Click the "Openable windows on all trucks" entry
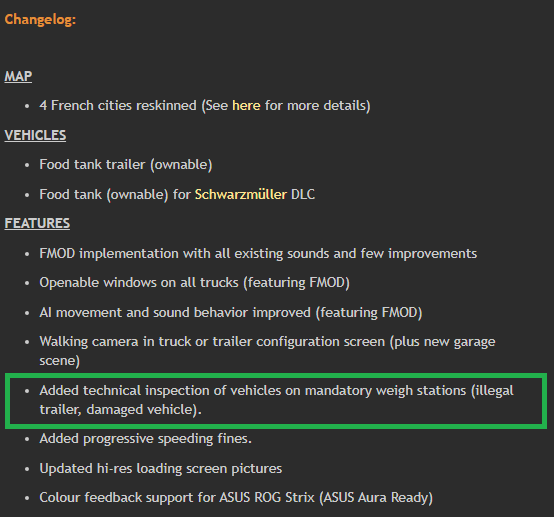The width and height of the screenshot is (554, 517). [x=195, y=282]
